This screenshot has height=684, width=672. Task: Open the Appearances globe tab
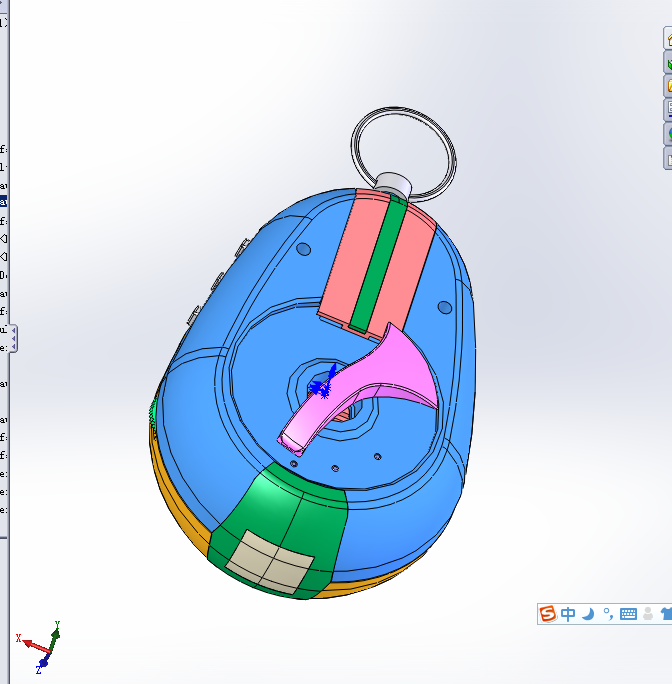click(668, 134)
